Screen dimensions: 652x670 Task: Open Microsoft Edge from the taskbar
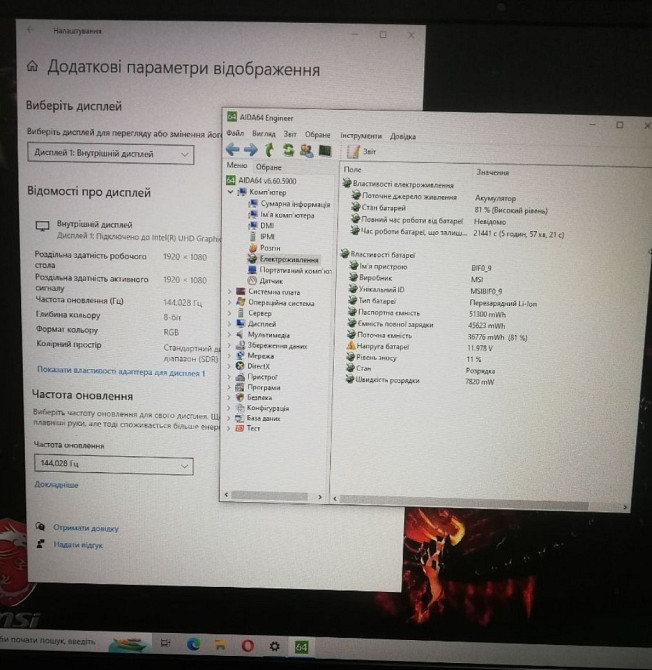coord(195,645)
